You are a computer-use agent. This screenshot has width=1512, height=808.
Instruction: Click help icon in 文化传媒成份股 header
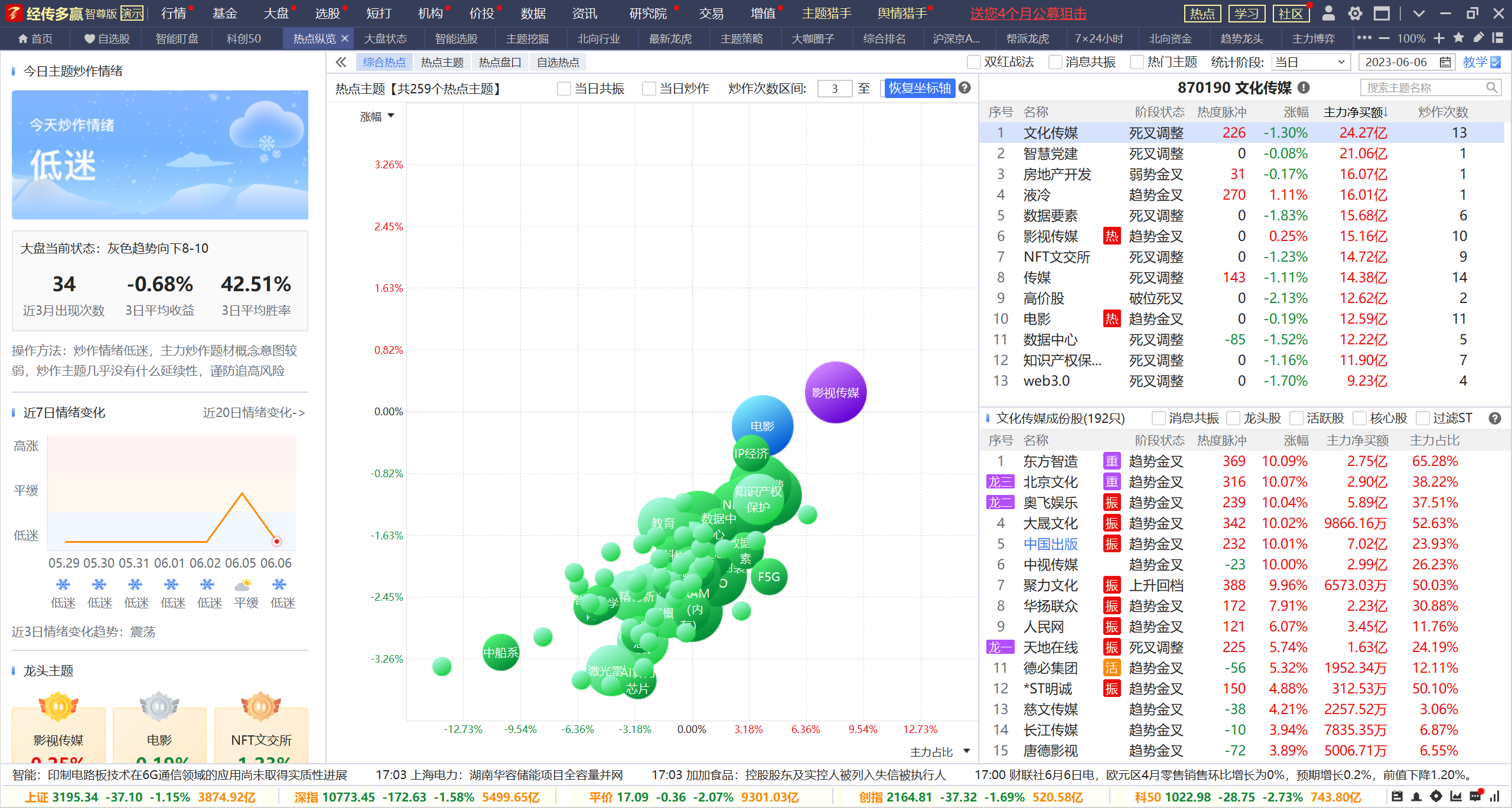pyautogui.click(x=1495, y=418)
